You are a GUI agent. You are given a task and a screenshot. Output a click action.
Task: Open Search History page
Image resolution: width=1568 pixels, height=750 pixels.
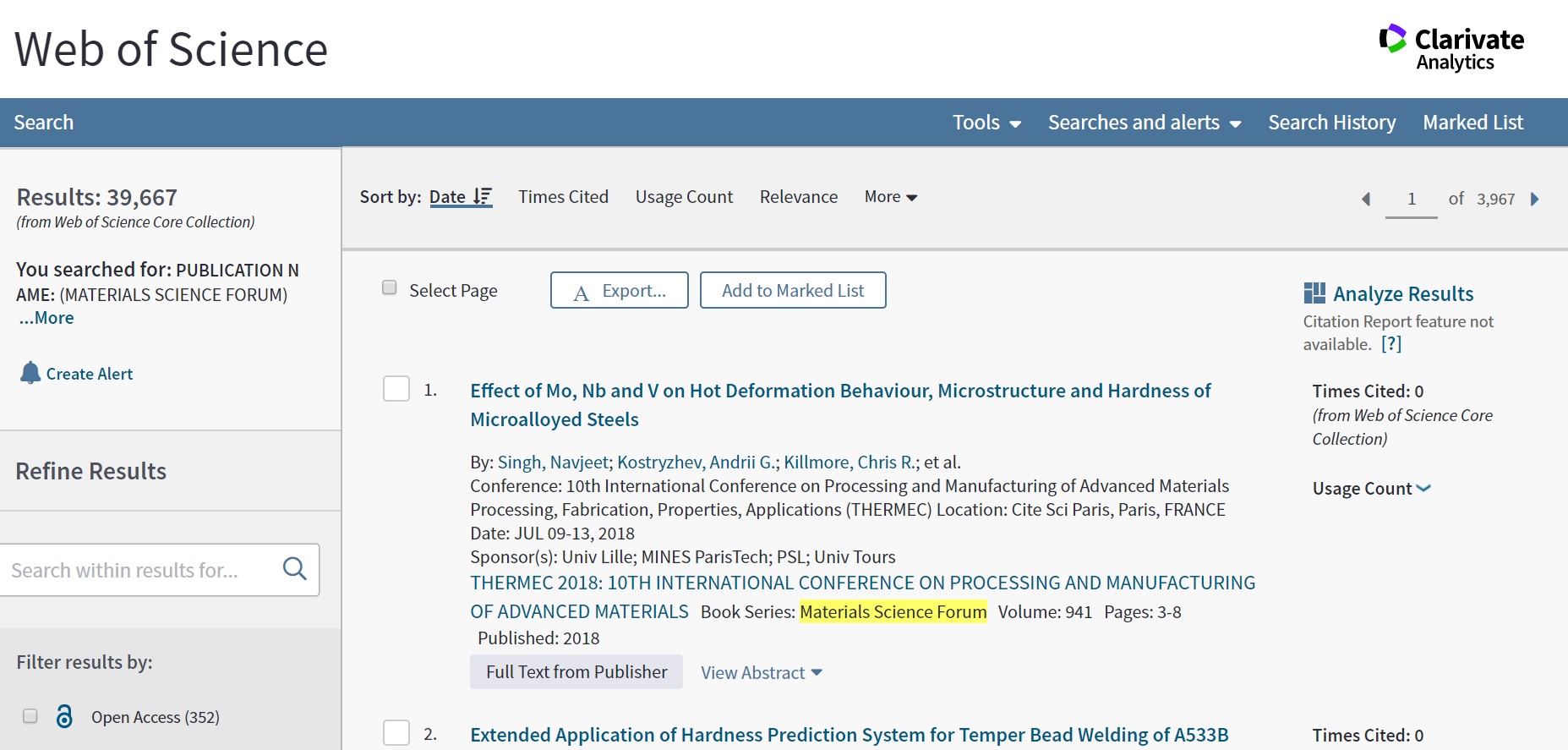click(1331, 123)
